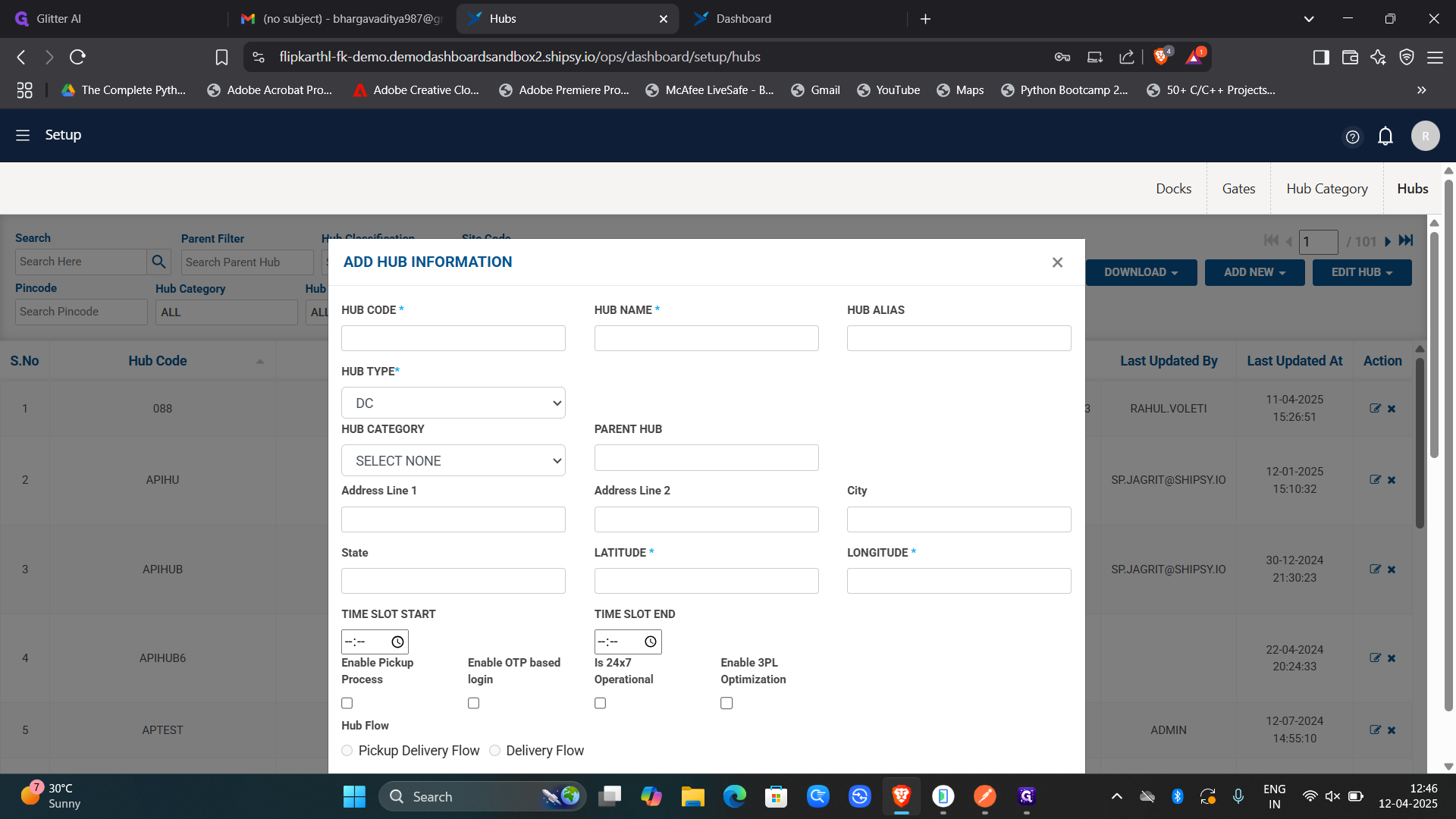
Task: Check Enable 3PL Optimization
Action: 726,703
